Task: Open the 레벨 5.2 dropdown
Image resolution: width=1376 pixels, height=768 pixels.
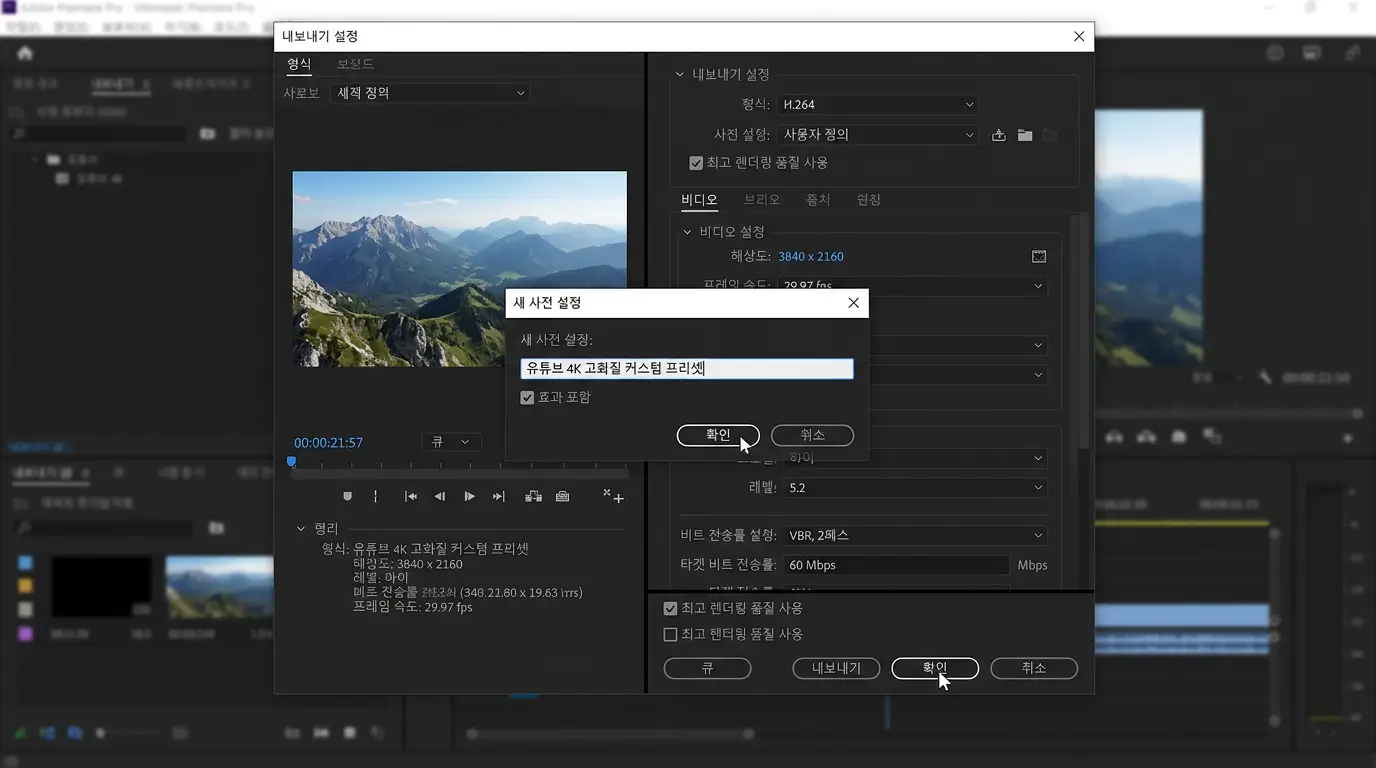Action: pos(915,488)
